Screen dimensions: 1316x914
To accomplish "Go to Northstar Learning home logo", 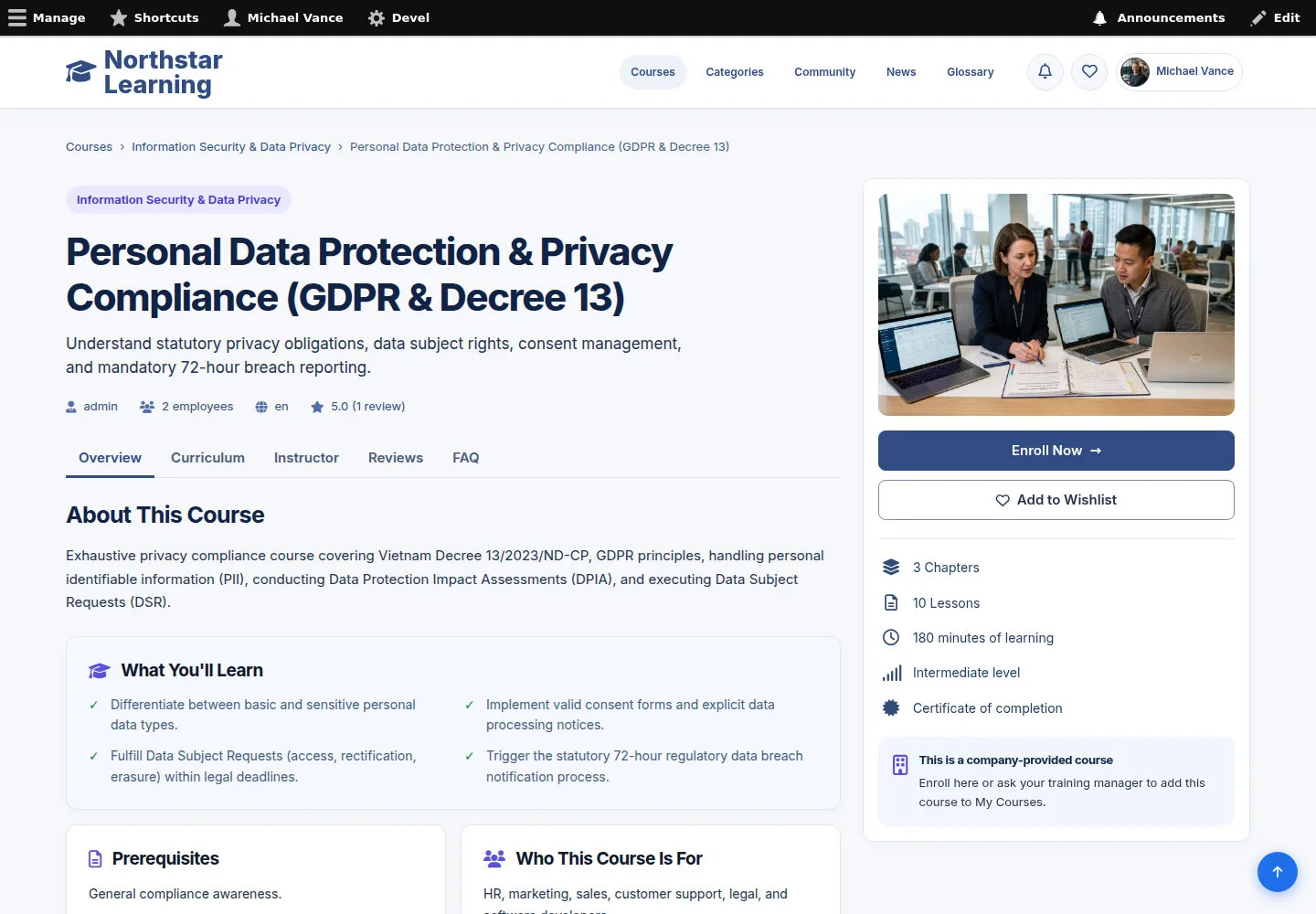I will [x=144, y=72].
